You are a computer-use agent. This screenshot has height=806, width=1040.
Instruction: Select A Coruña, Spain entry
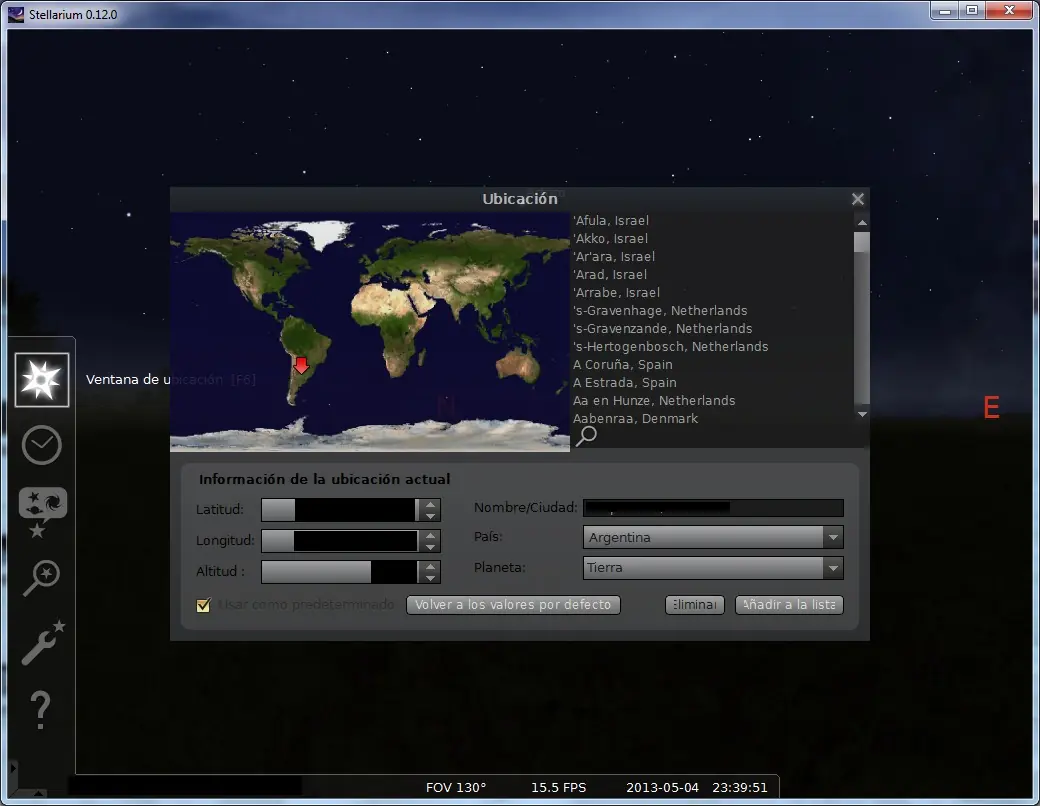coord(623,364)
